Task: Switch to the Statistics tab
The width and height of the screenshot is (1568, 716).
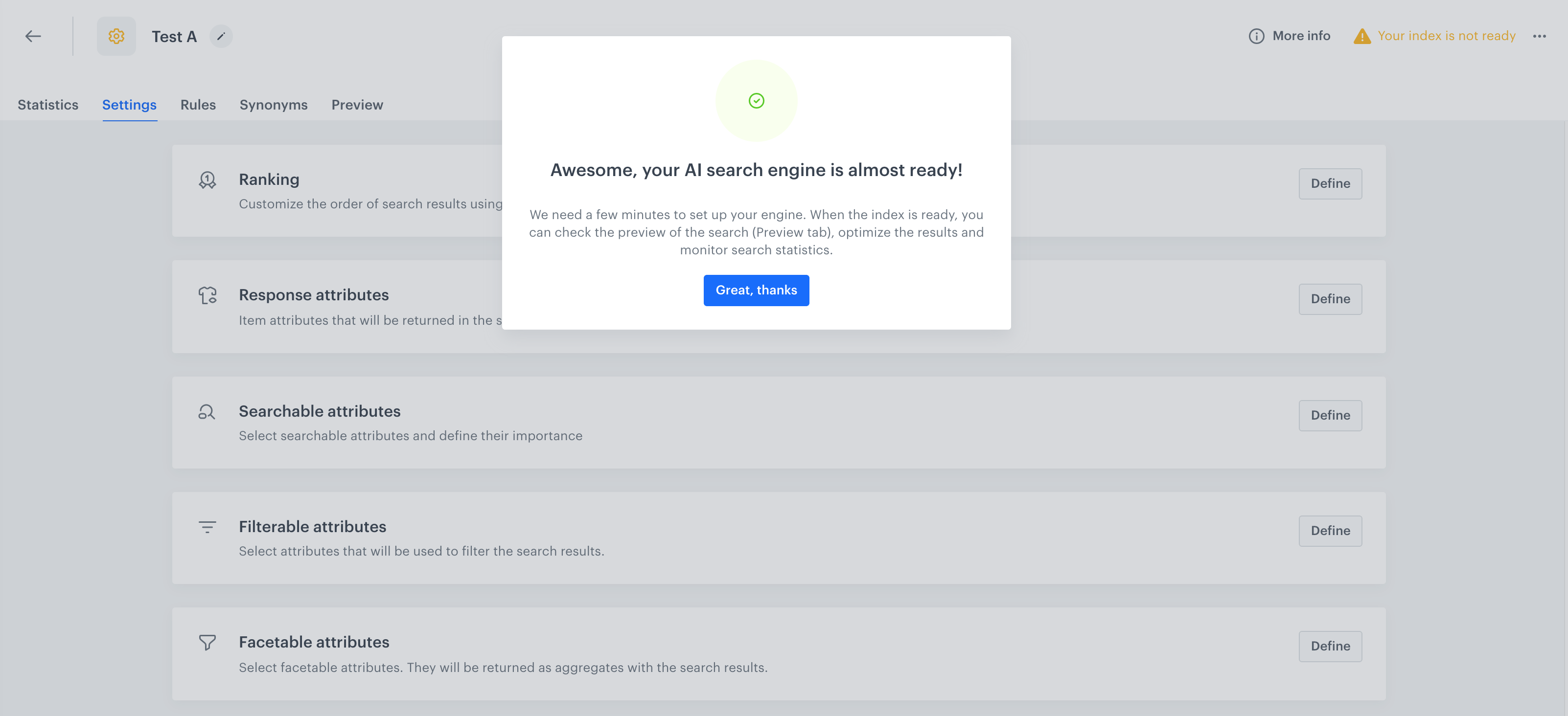Action: click(48, 105)
